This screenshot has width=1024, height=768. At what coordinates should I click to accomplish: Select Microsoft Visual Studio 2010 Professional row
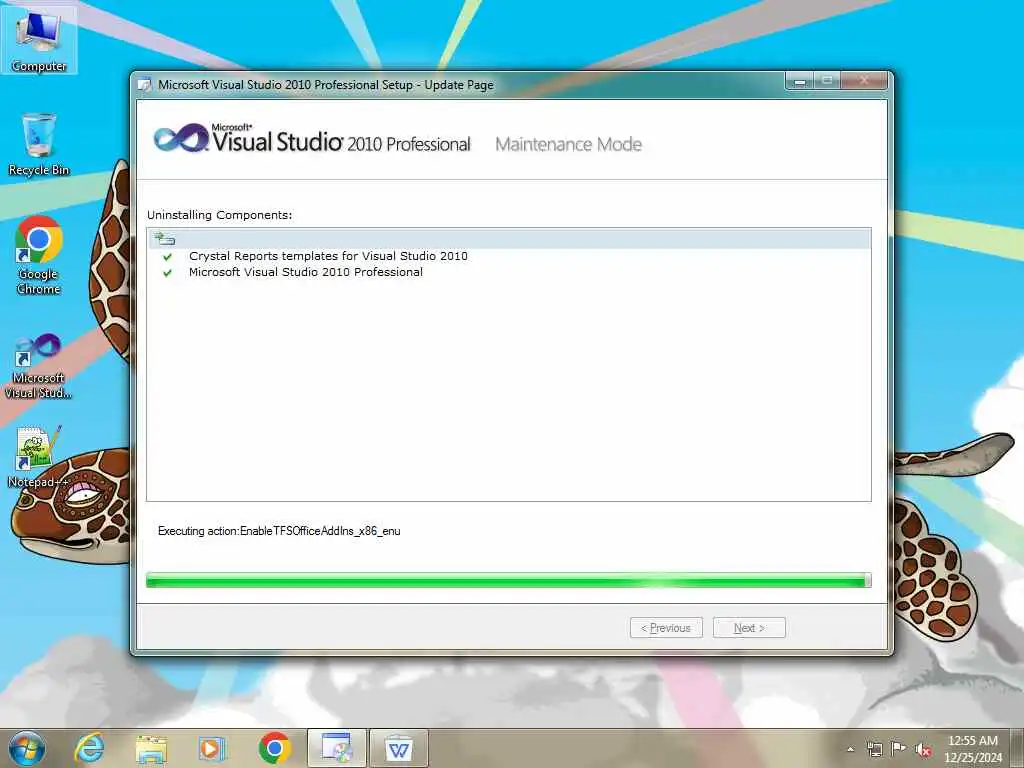point(306,272)
